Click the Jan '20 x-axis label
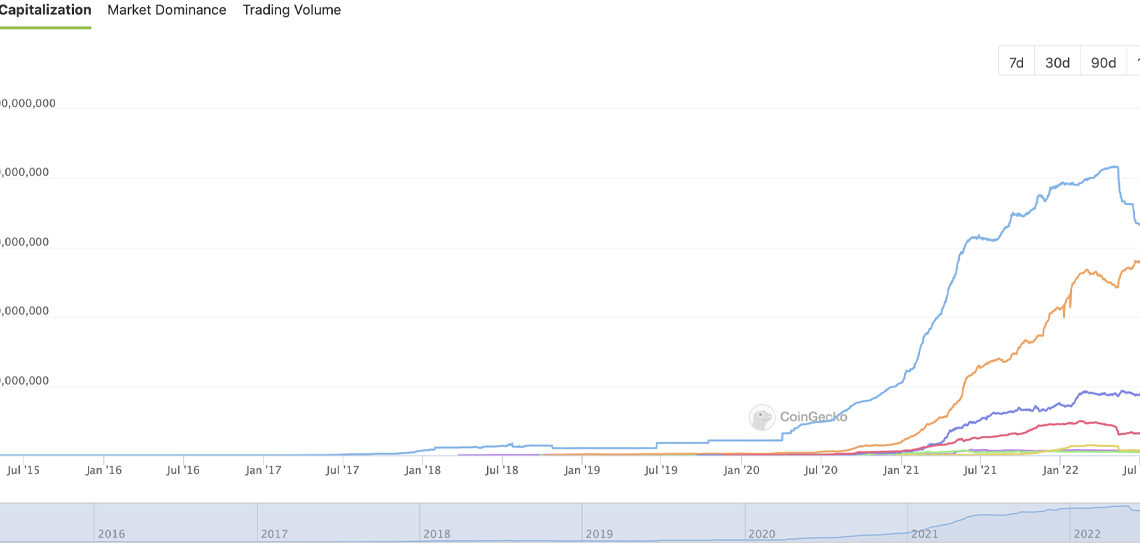 coord(741,469)
